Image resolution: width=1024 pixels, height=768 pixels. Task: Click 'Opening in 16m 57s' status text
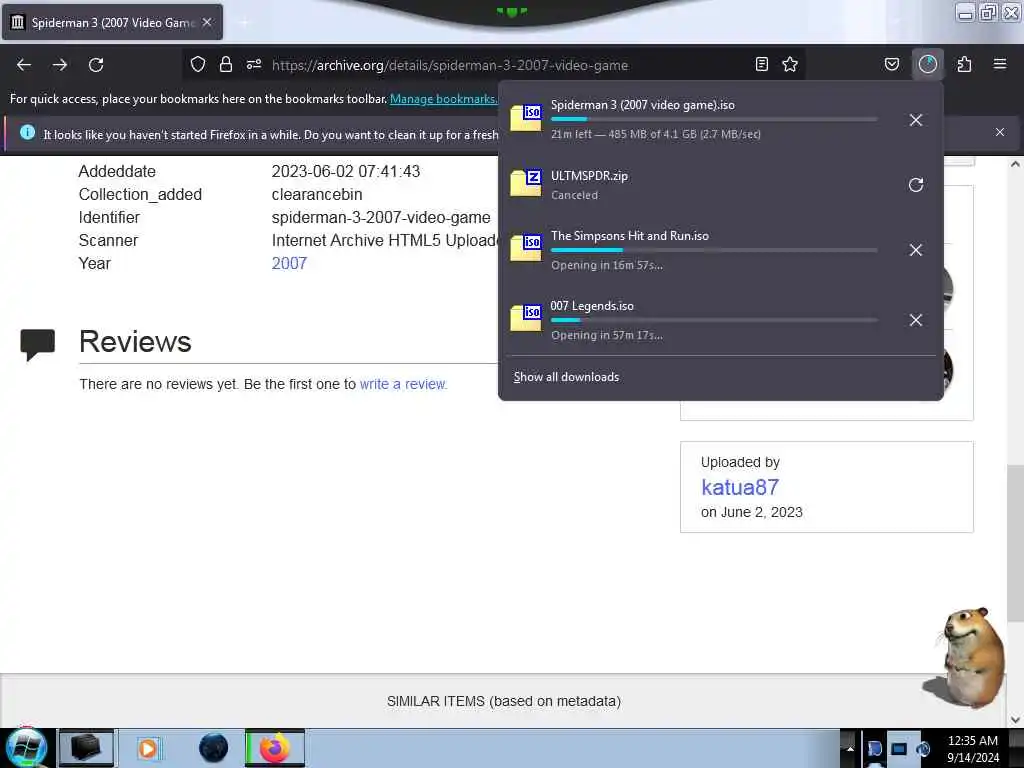(607, 265)
